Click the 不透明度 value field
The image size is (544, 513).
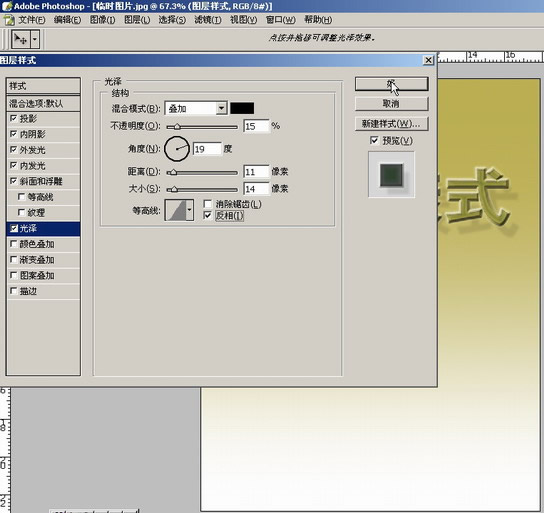(256, 126)
